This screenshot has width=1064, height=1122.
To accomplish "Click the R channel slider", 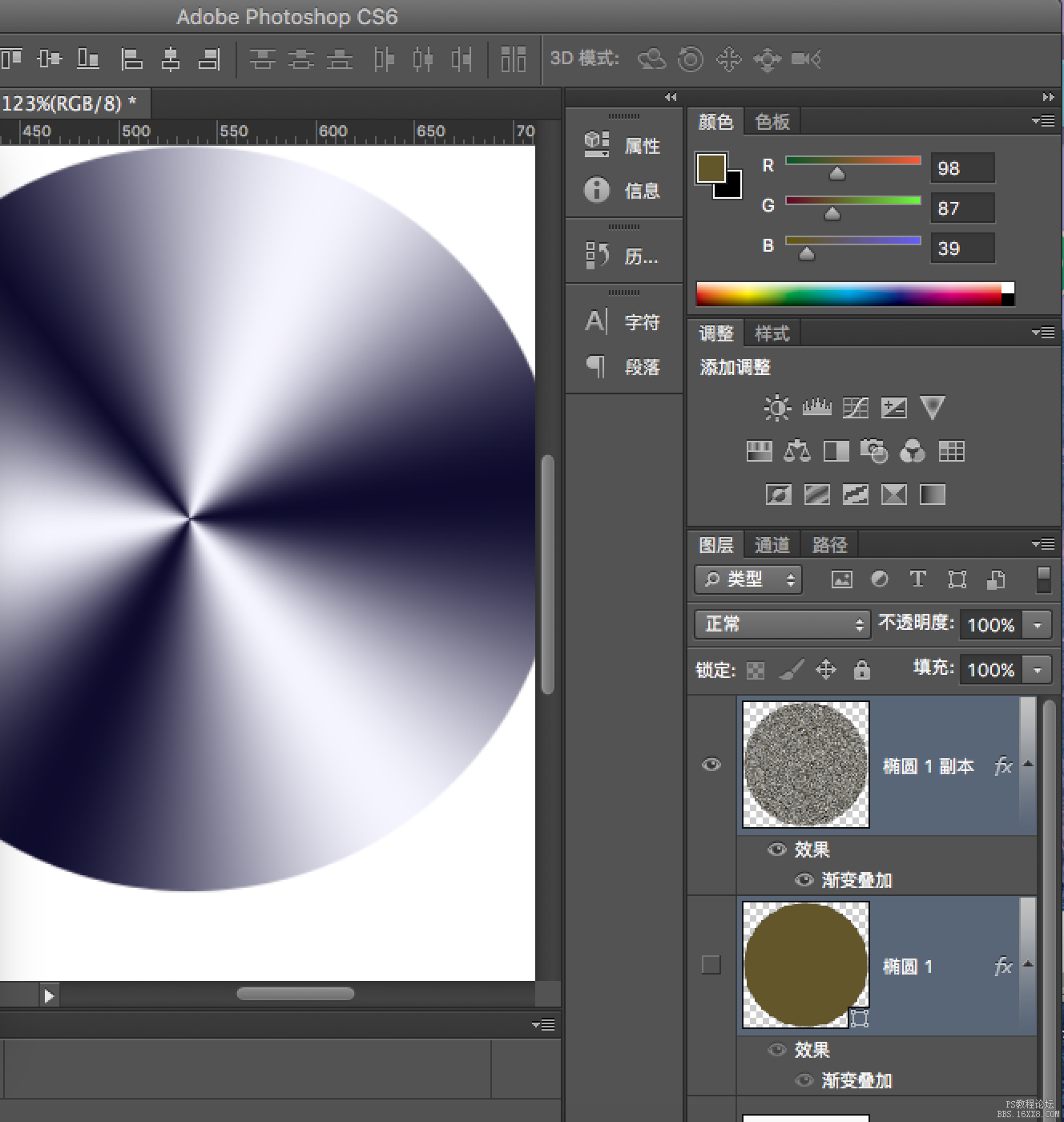I will pyautogui.click(x=852, y=167).
